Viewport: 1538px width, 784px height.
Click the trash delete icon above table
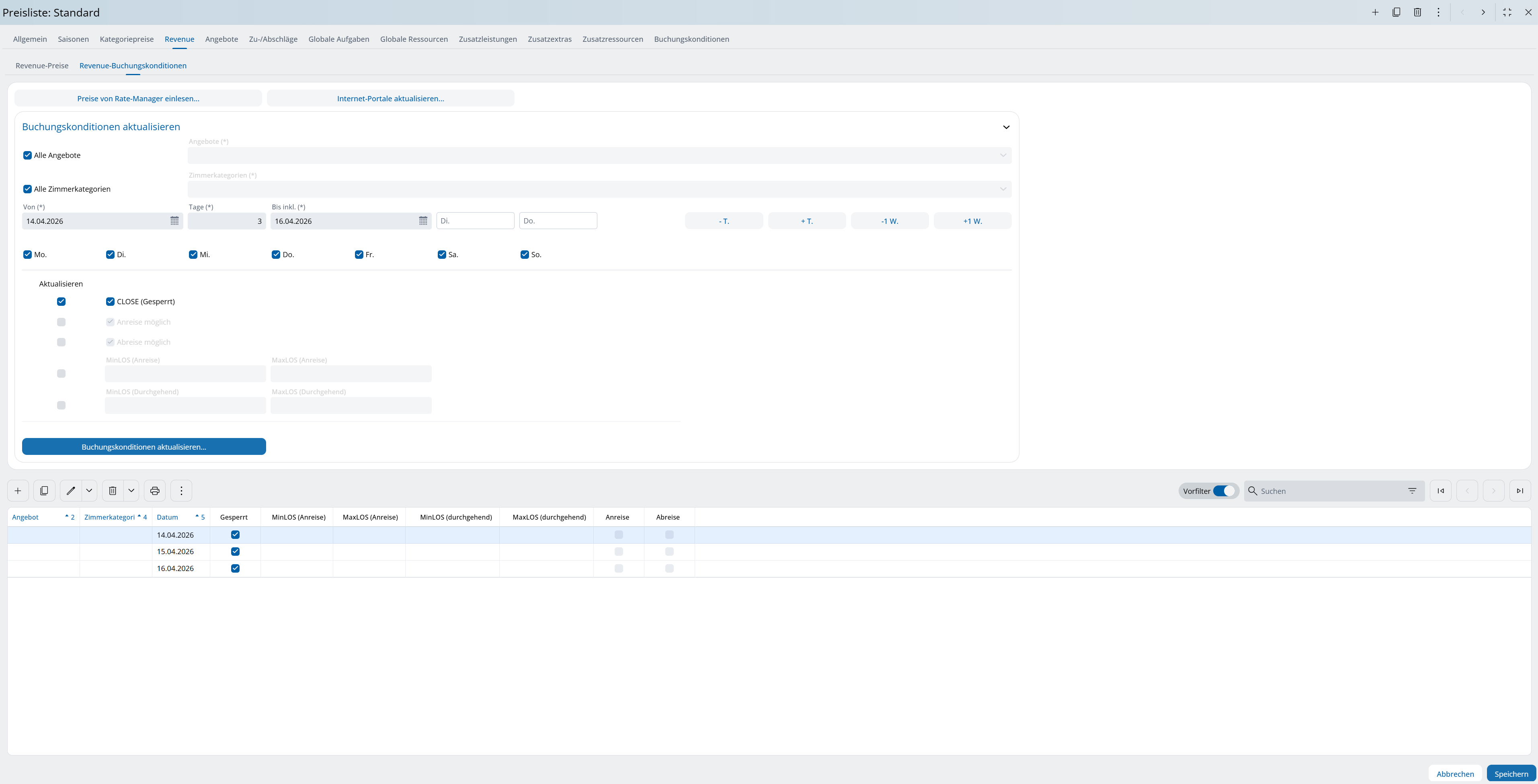coord(112,490)
